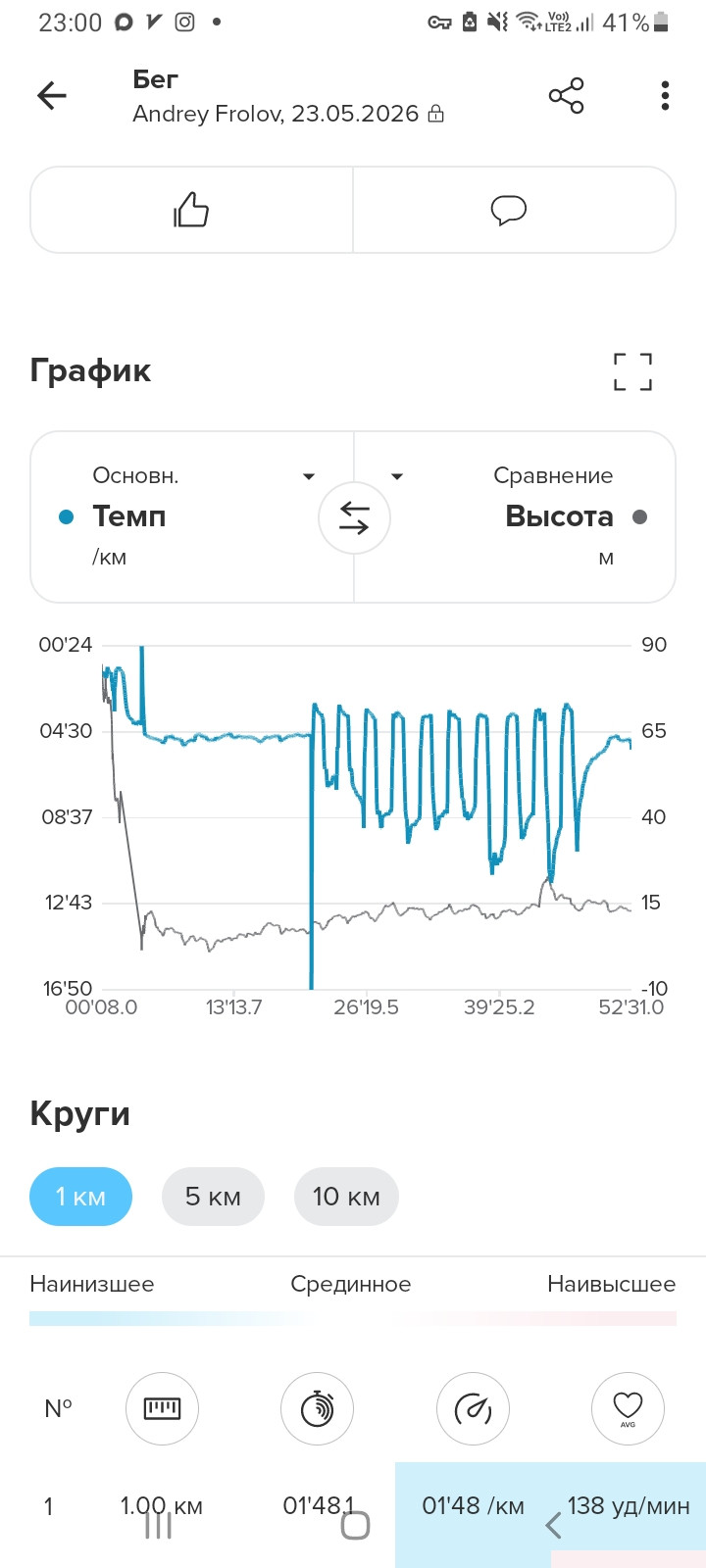Tap the lap time stopwatch icon

pos(317,1408)
